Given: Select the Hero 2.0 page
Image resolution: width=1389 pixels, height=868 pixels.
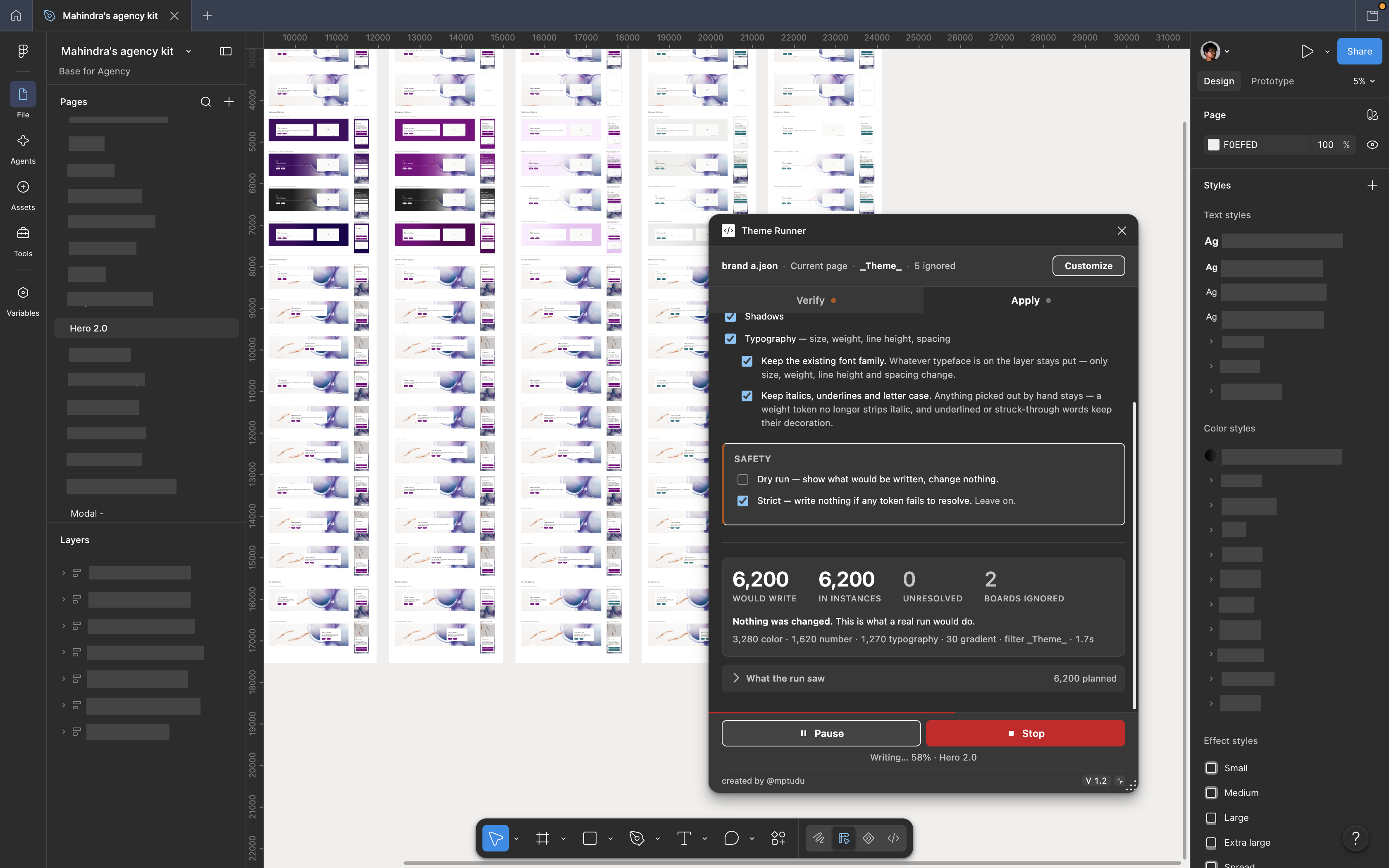Looking at the screenshot, I should click(x=146, y=328).
